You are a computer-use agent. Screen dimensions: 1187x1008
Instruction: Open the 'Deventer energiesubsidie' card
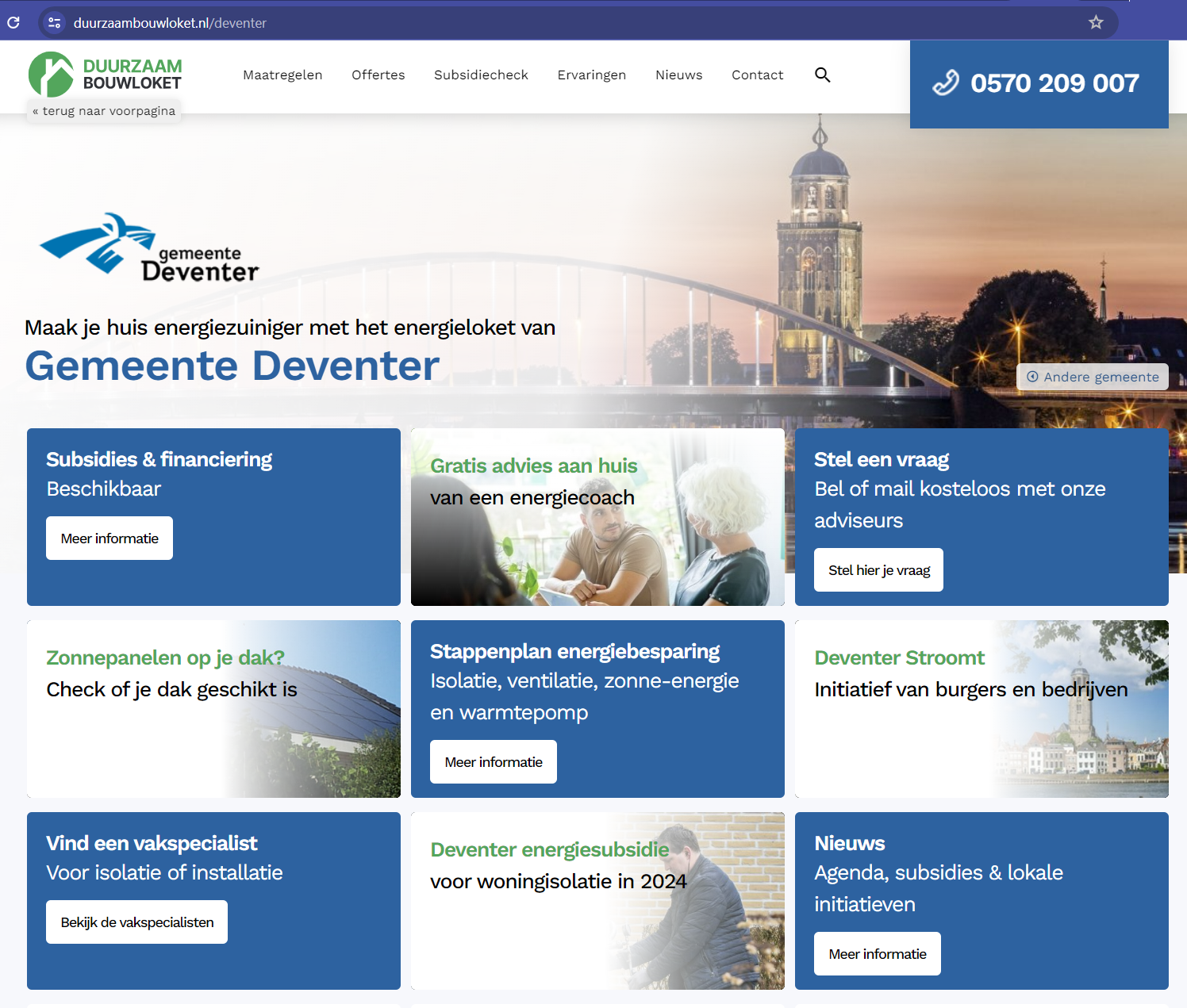597,901
